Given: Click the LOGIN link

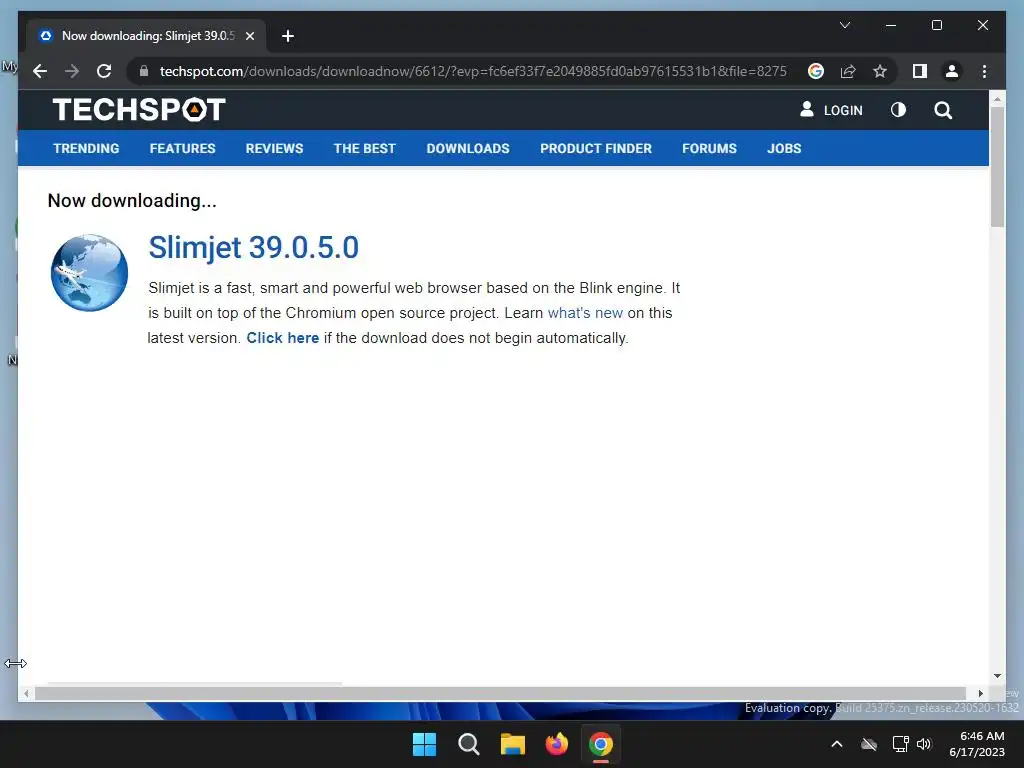Looking at the screenshot, I should click(831, 110).
